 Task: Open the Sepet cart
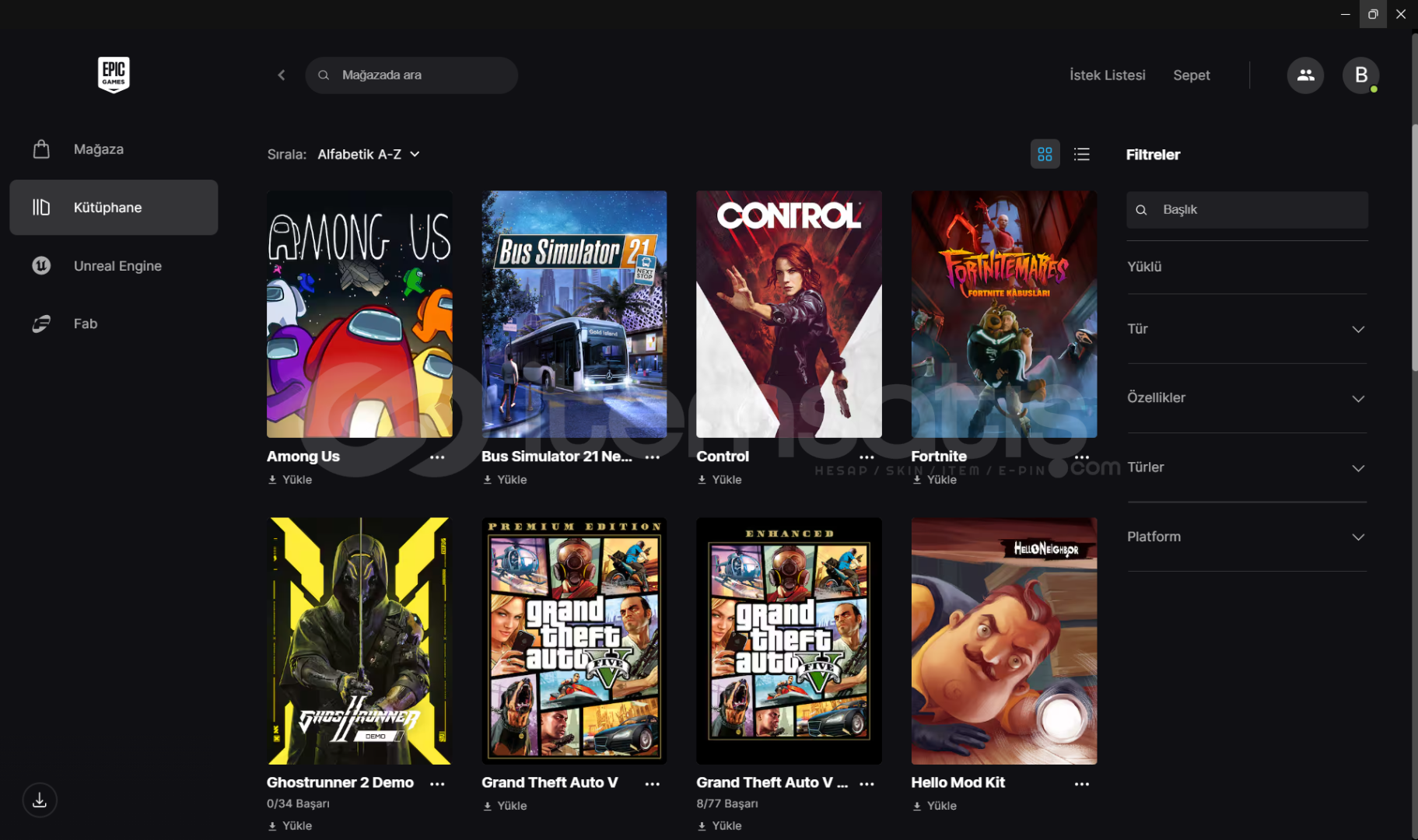pyautogui.click(x=1191, y=75)
